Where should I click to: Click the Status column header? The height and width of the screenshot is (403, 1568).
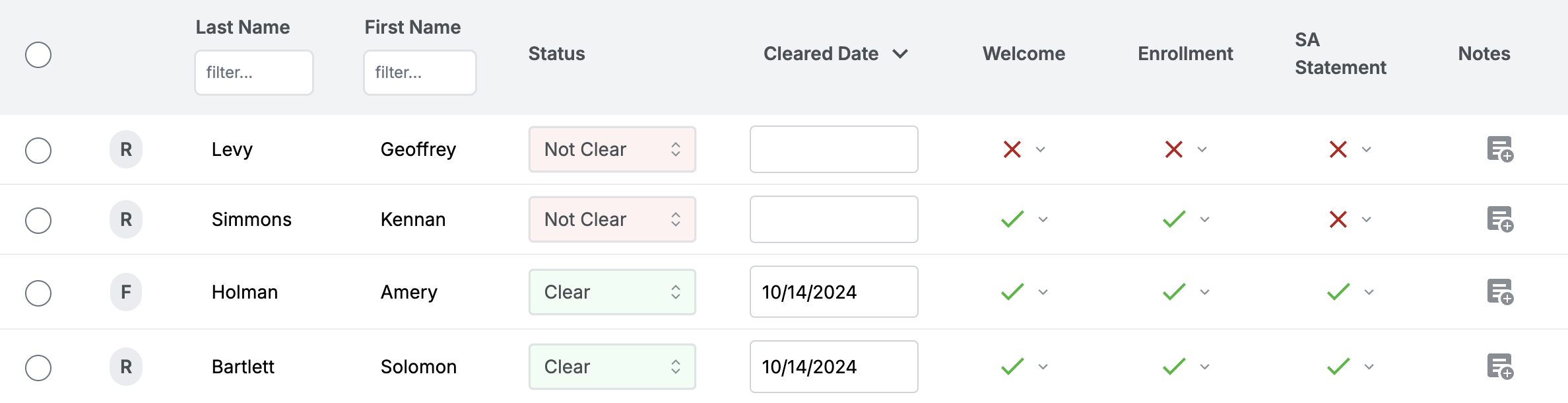pyautogui.click(x=556, y=54)
